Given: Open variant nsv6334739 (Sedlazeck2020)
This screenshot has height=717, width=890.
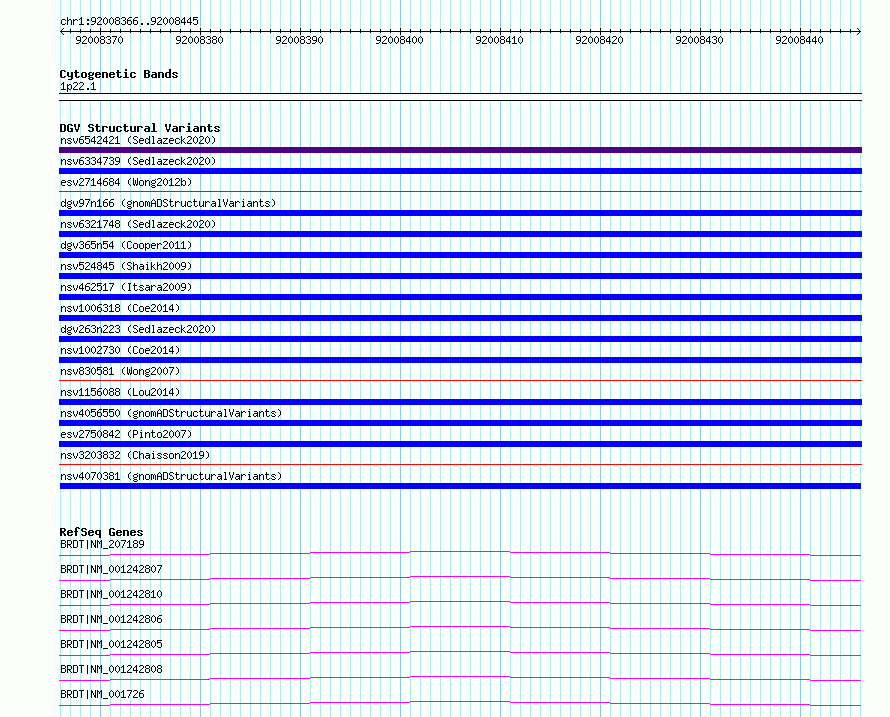Looking at the screenshot, I should pyautogui.click(x=138, y=161).
